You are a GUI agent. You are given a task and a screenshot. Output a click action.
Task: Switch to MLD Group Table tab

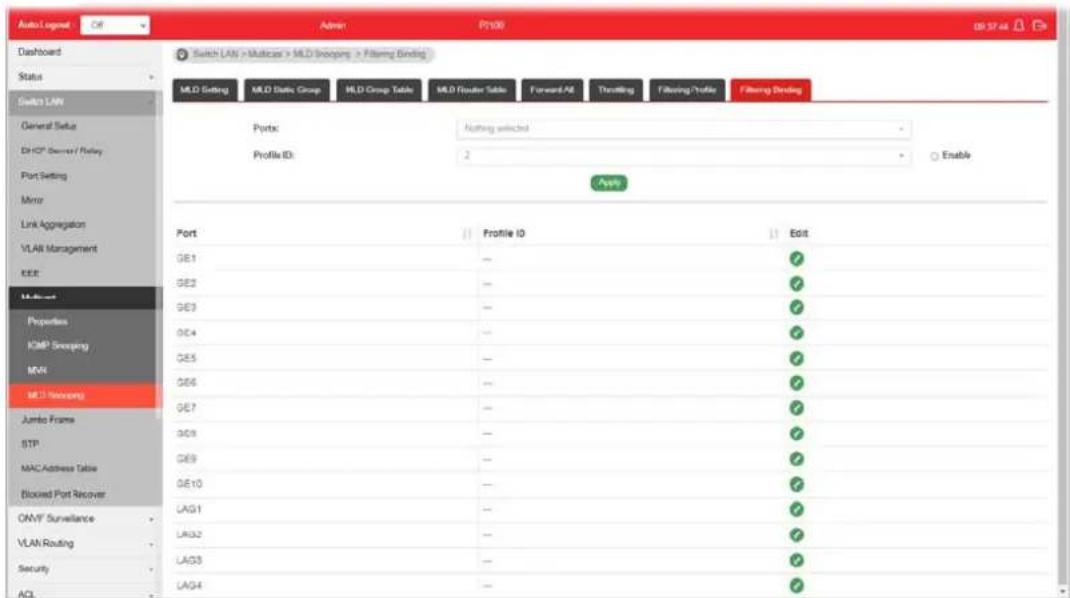pyautogui.click(x=379, y=90)
